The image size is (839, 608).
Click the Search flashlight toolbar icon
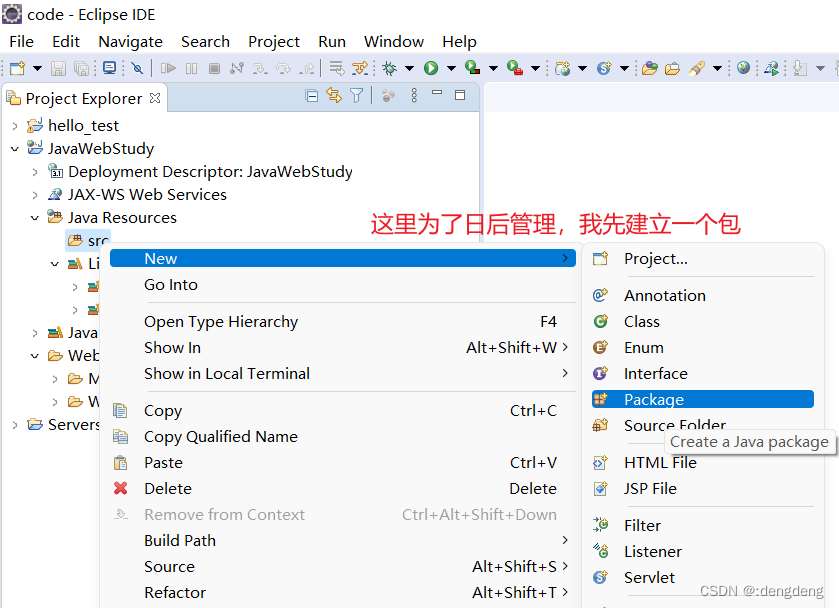pyautogui.click(x=697, y=68)
